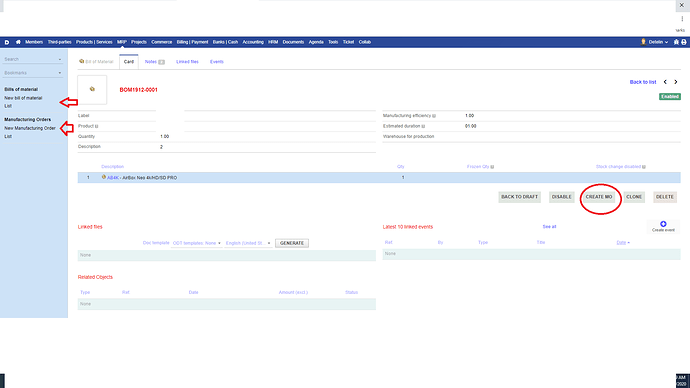Open the Dolibarr logo menu

7,42
